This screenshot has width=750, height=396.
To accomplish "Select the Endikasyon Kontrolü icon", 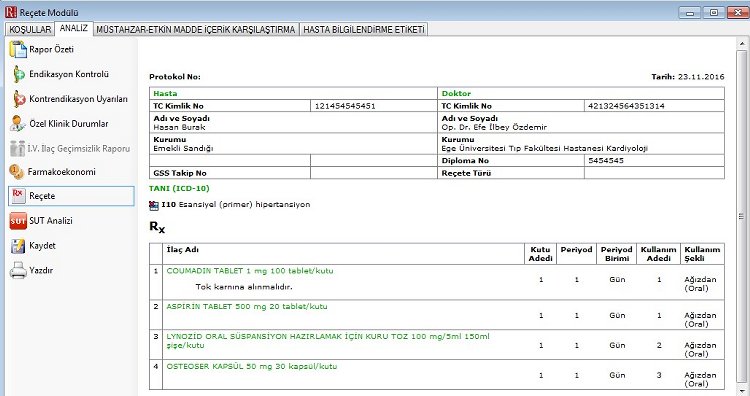I will coord(18,74).
